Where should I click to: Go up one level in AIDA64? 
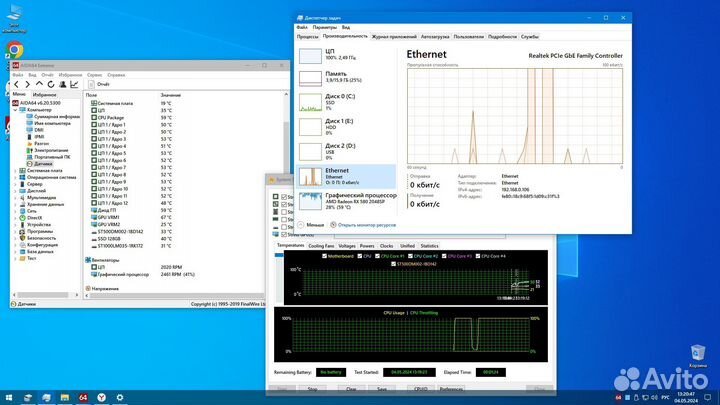(x=39, y=84)
